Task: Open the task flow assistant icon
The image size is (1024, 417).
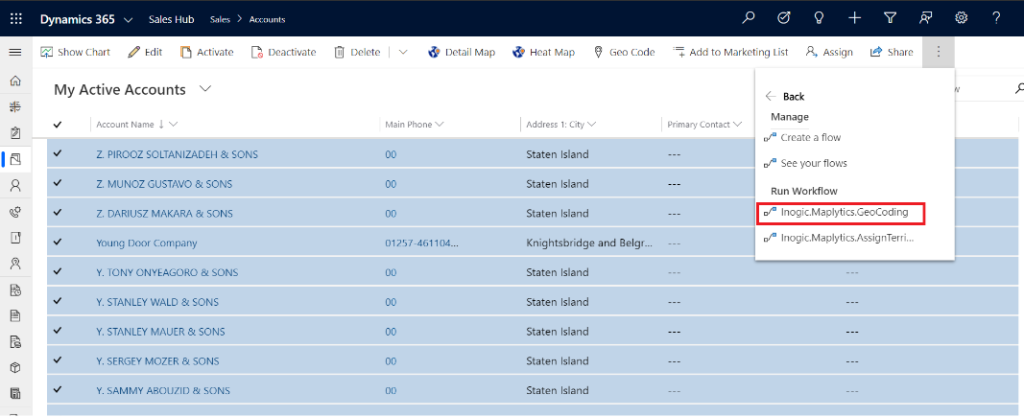Action: pos(784,18)
